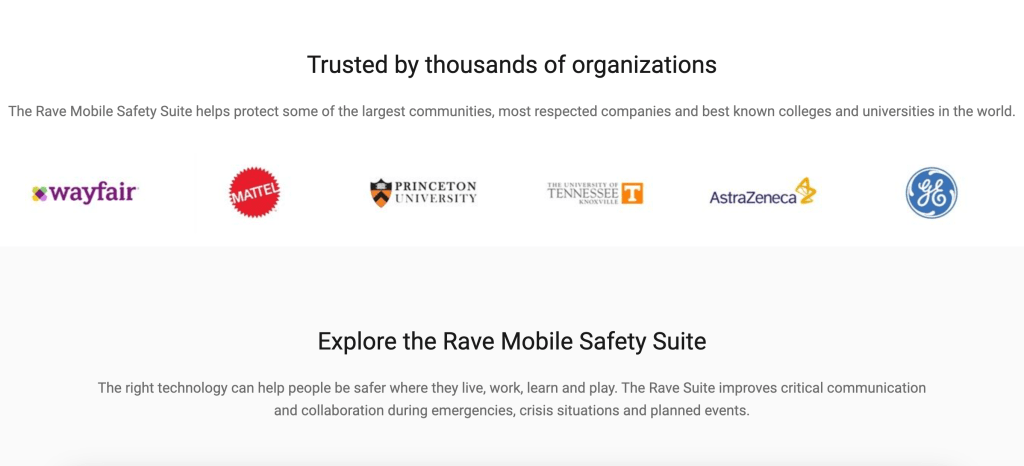1024x466 pixels.
Task: Click the red Mattel logo
Action: 254,192
